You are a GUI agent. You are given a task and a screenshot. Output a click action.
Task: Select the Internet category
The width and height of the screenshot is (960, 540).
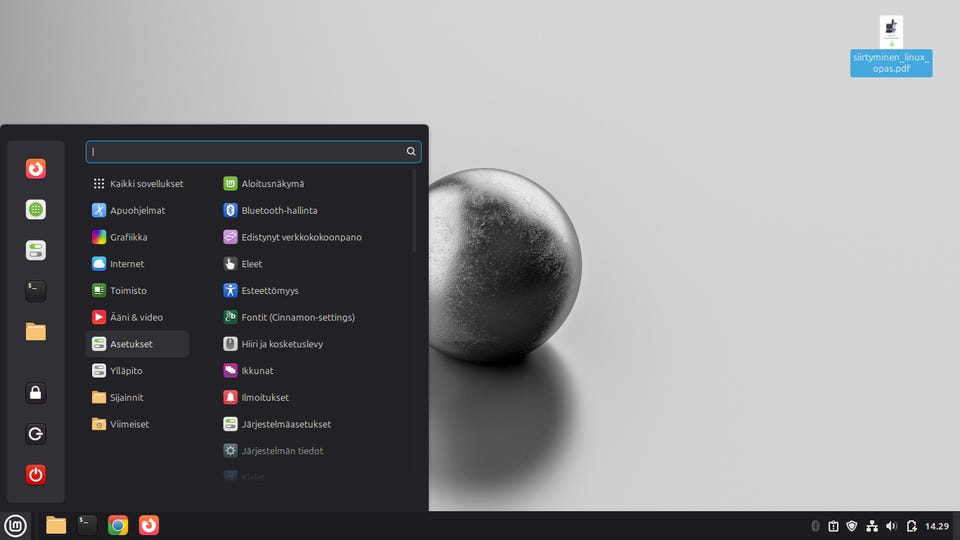(138, 264)
